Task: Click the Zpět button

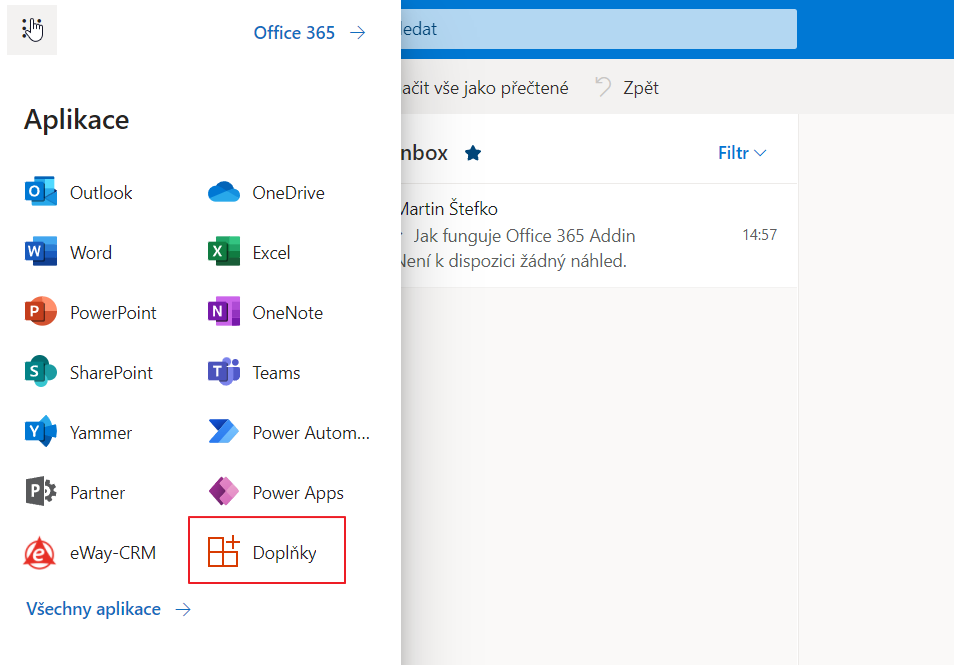Action: click(627, 88)
